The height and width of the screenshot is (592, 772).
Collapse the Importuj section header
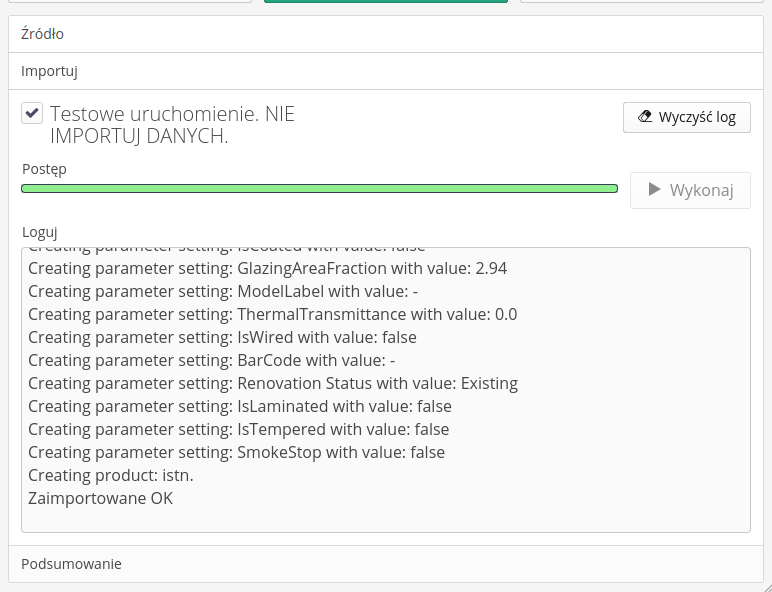[50, 71]
